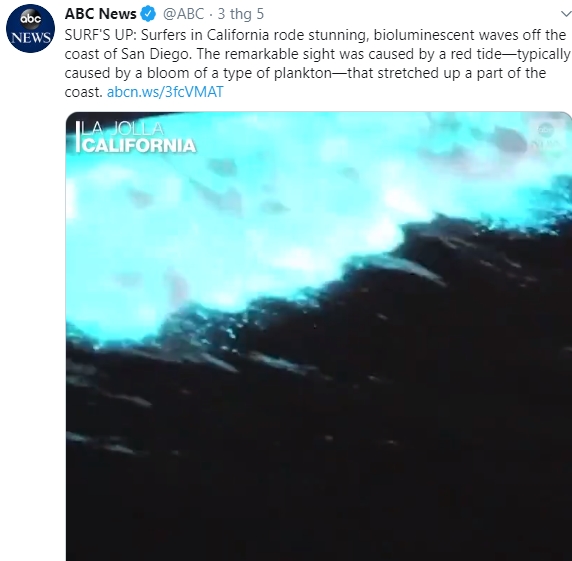This screenshot has height=561, width=572.
Task: Open the @ABC handle profile
Action: pos(183,14)
